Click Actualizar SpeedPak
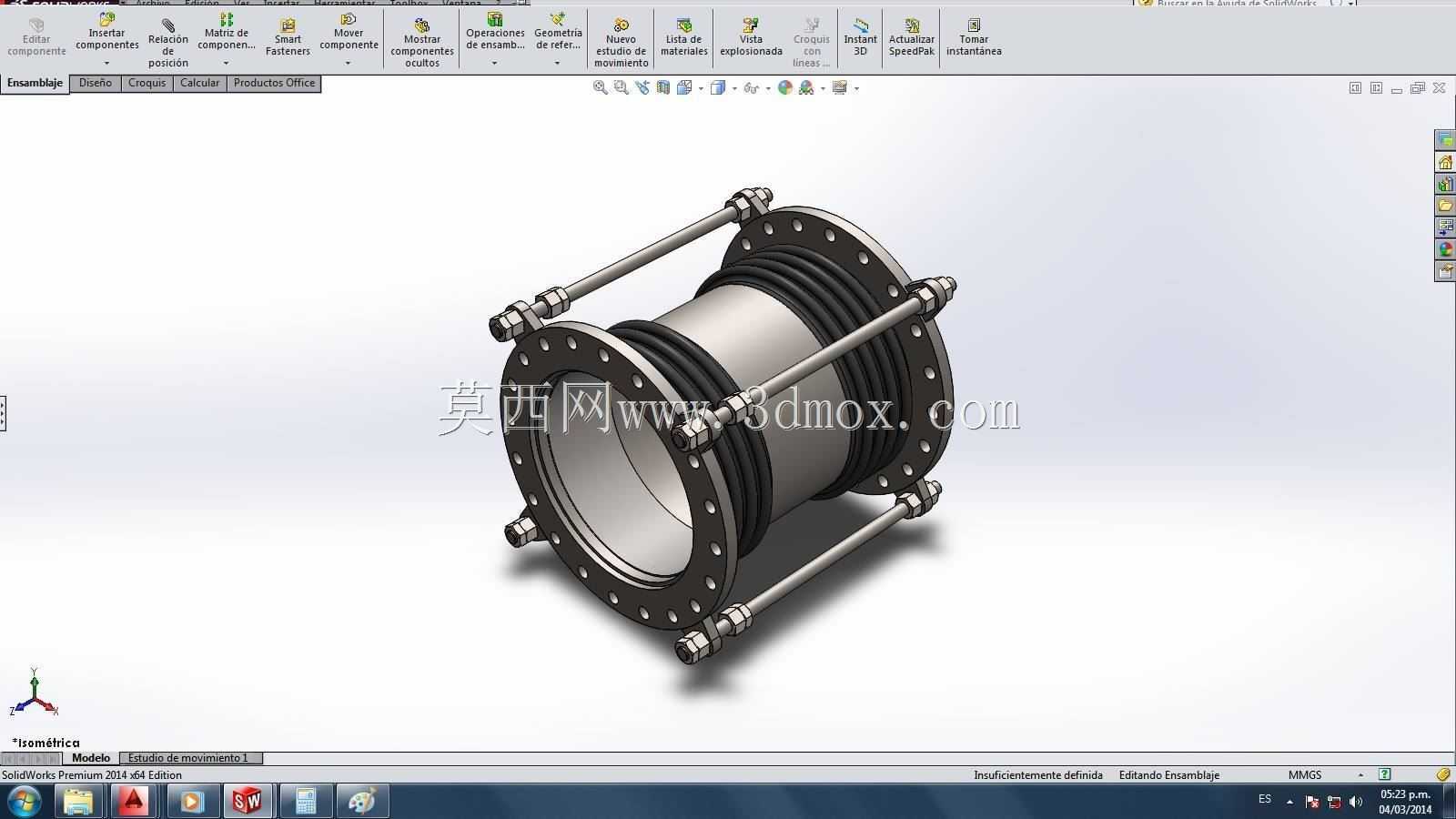The width and height of the screenshot is (1456, 819). (912, 37)
